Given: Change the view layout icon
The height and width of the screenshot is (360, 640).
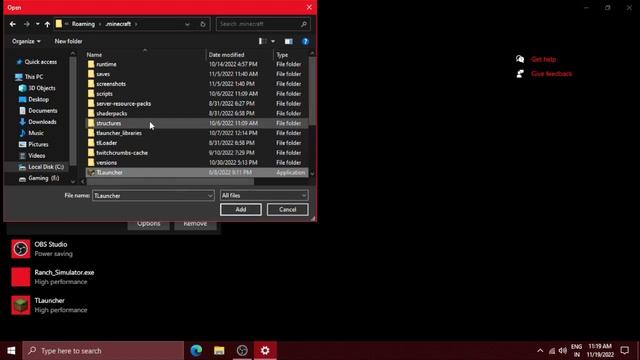Looking at the screenshot, I should (x=262, y=41).
